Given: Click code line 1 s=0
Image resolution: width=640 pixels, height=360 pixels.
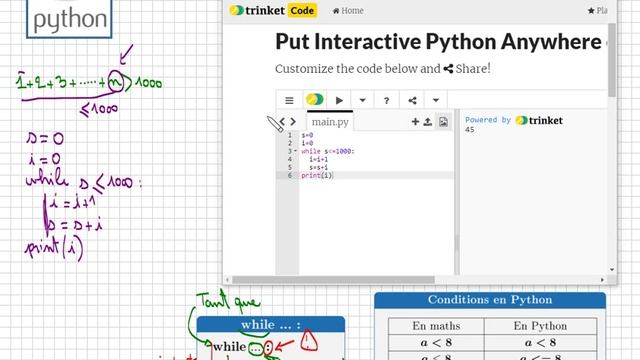Looking at the screenshot, I should pyautogui.click(x=307, y=135).
